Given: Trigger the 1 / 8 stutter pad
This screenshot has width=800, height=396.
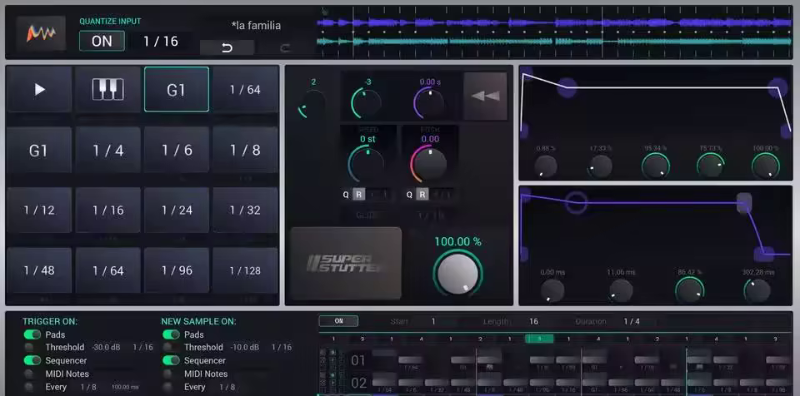Looking at the screenshot, I should 245,150.
